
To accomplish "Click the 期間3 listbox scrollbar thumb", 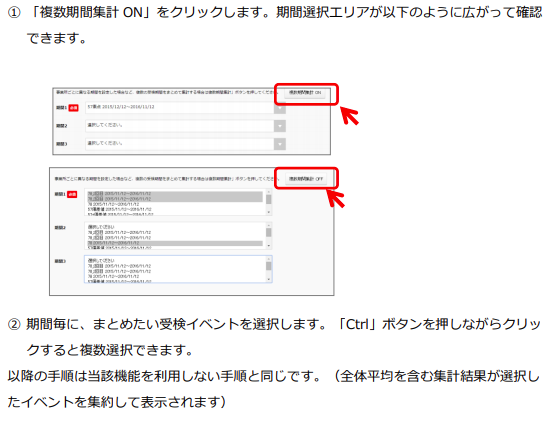I will point(269,266).
